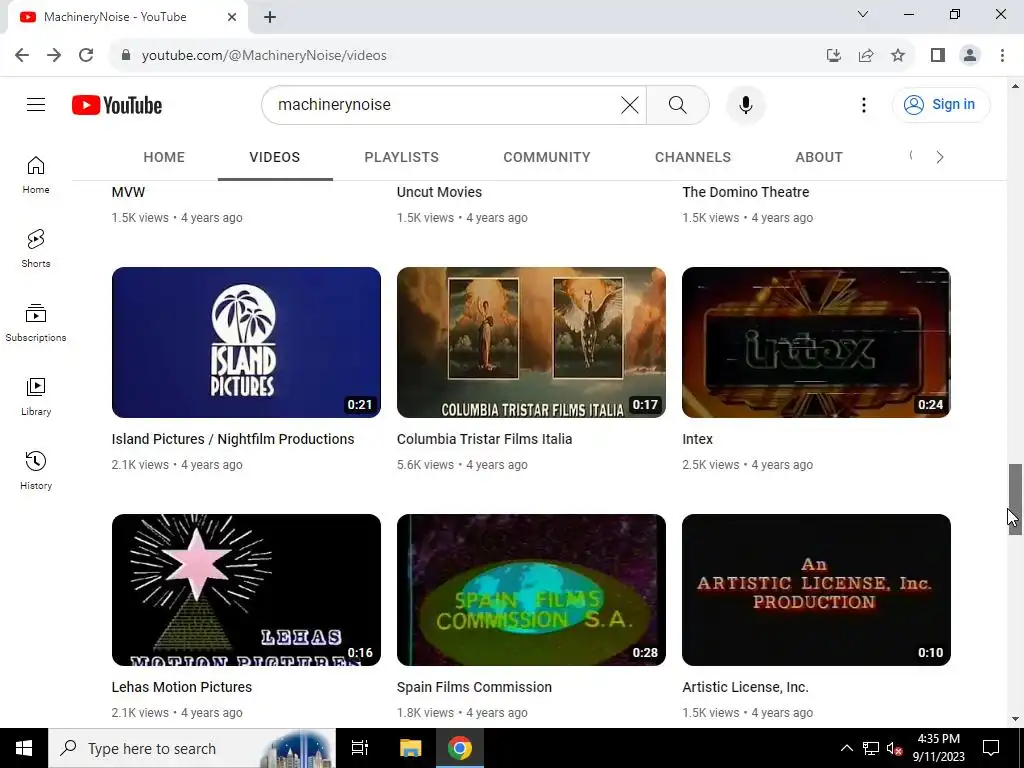Start voice search with microphone
This screenshot has height=768, width=1024.
(745, 104)
